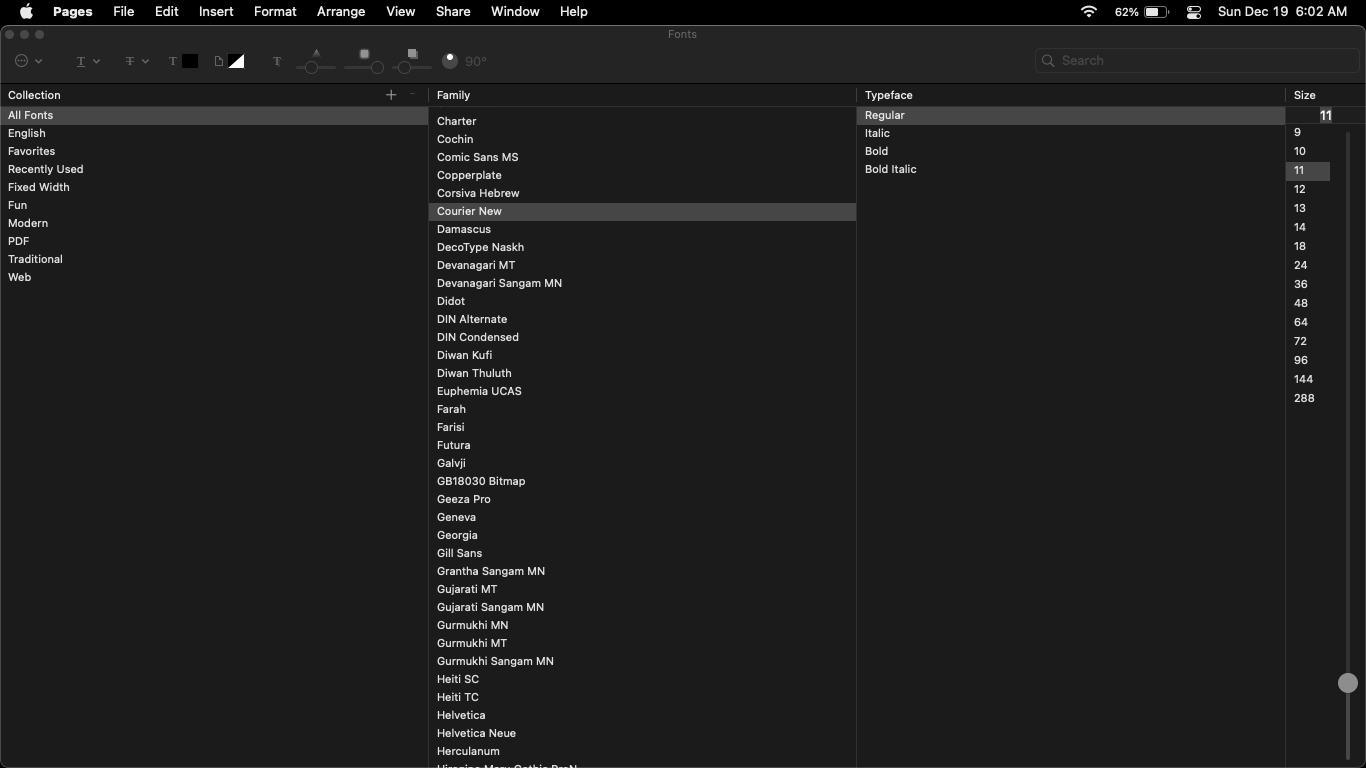Open the Arrange menu
Viewport: 1366px width, 768px height.
341,12
